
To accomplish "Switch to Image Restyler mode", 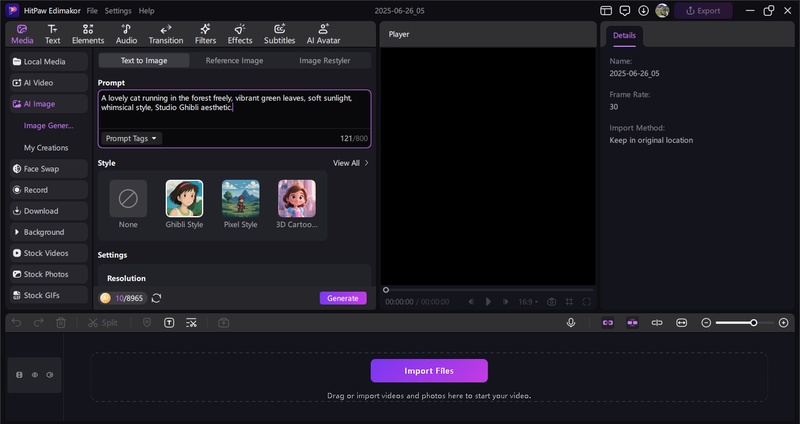I will pos(324,60).
